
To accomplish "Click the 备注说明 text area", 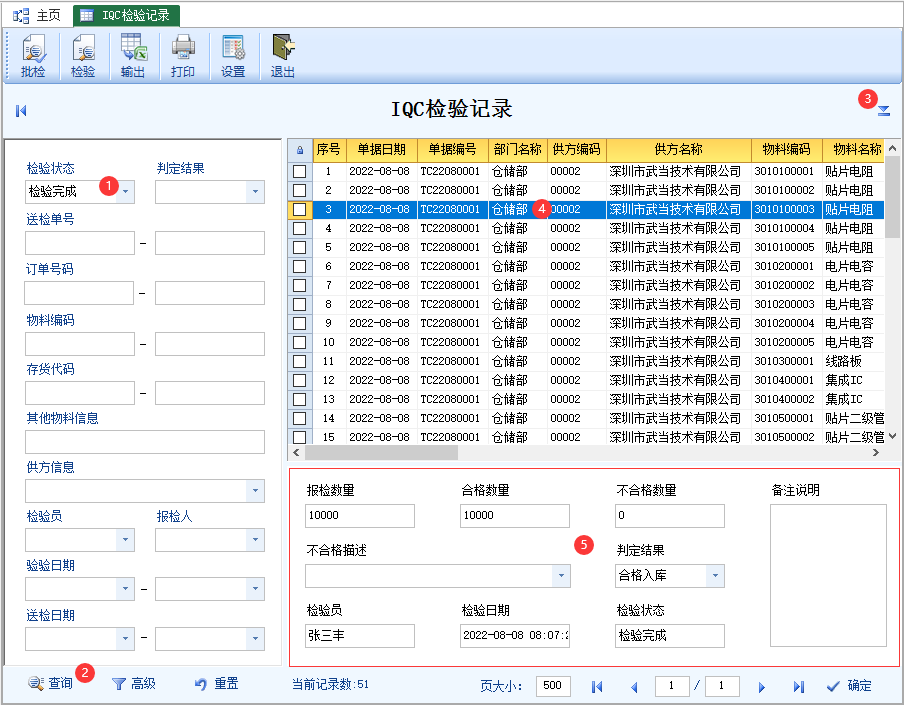I will click(x=828, y=576).
